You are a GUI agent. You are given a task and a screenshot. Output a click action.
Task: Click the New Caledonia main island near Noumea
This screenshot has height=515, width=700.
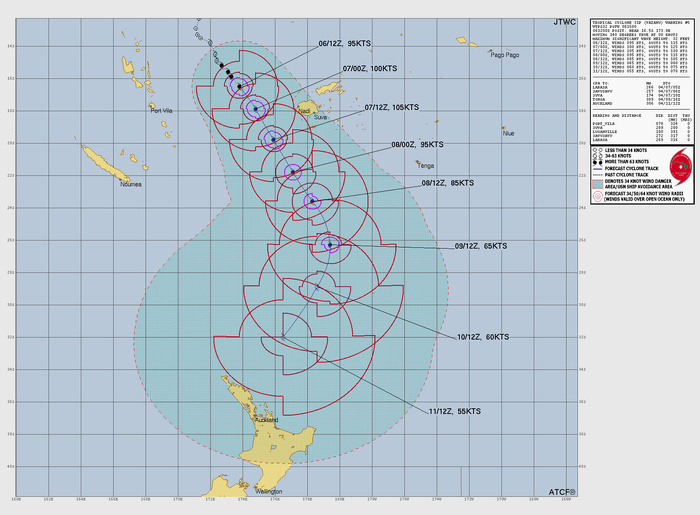[x=105, y=163]
